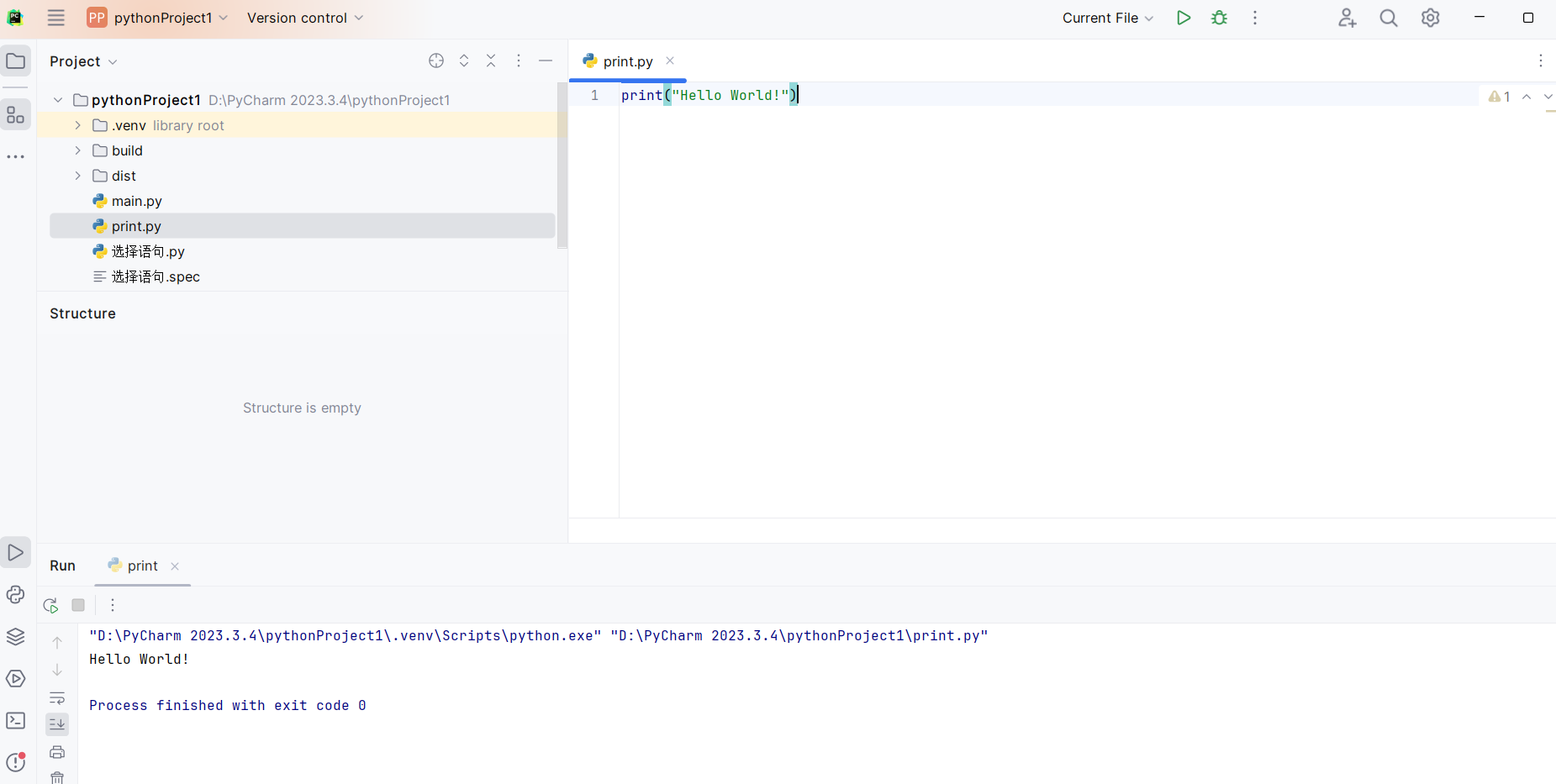The width and height of the screenshot is (1556, 784).
Task: Stop the running process
Action: point(78,605)
